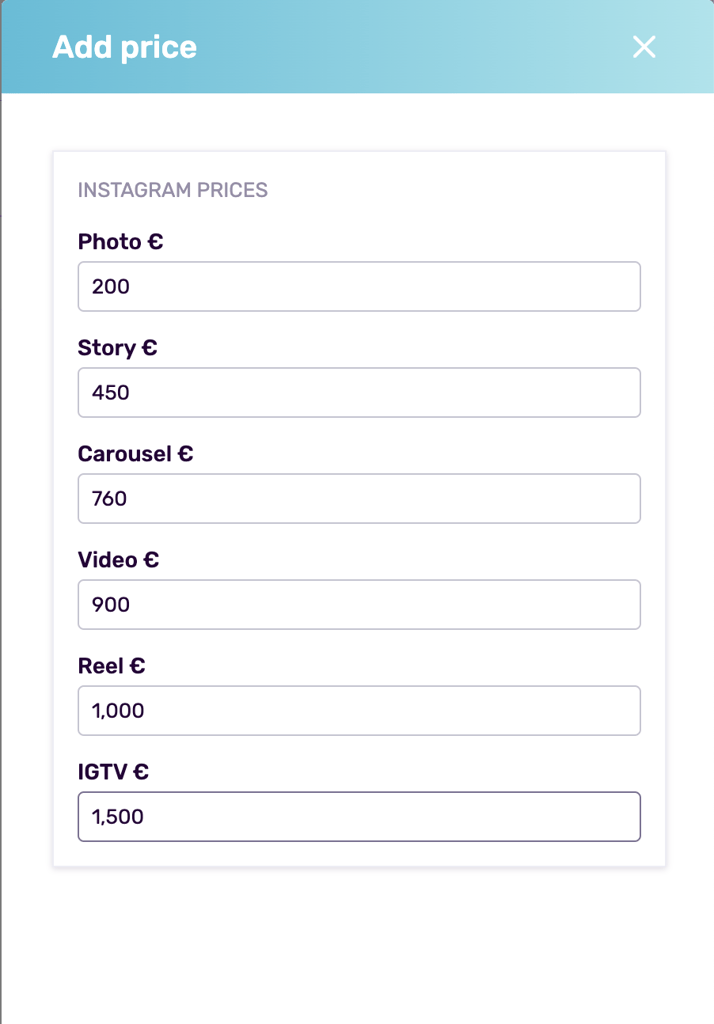Screen dimensions: 714x1024
Task: Click the IGTV € label
Action: click(x=113, y=772)
